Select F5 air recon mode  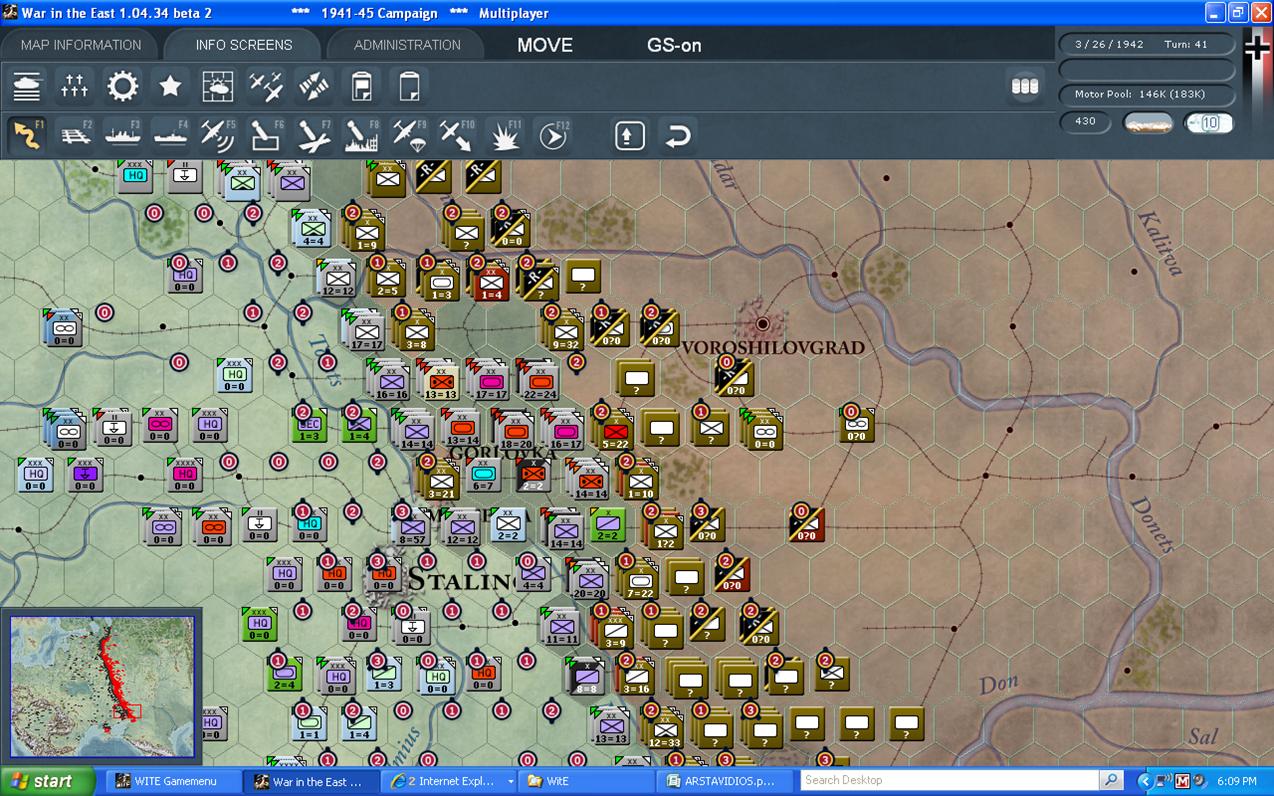pyautogui.click(x=218, y=135)
